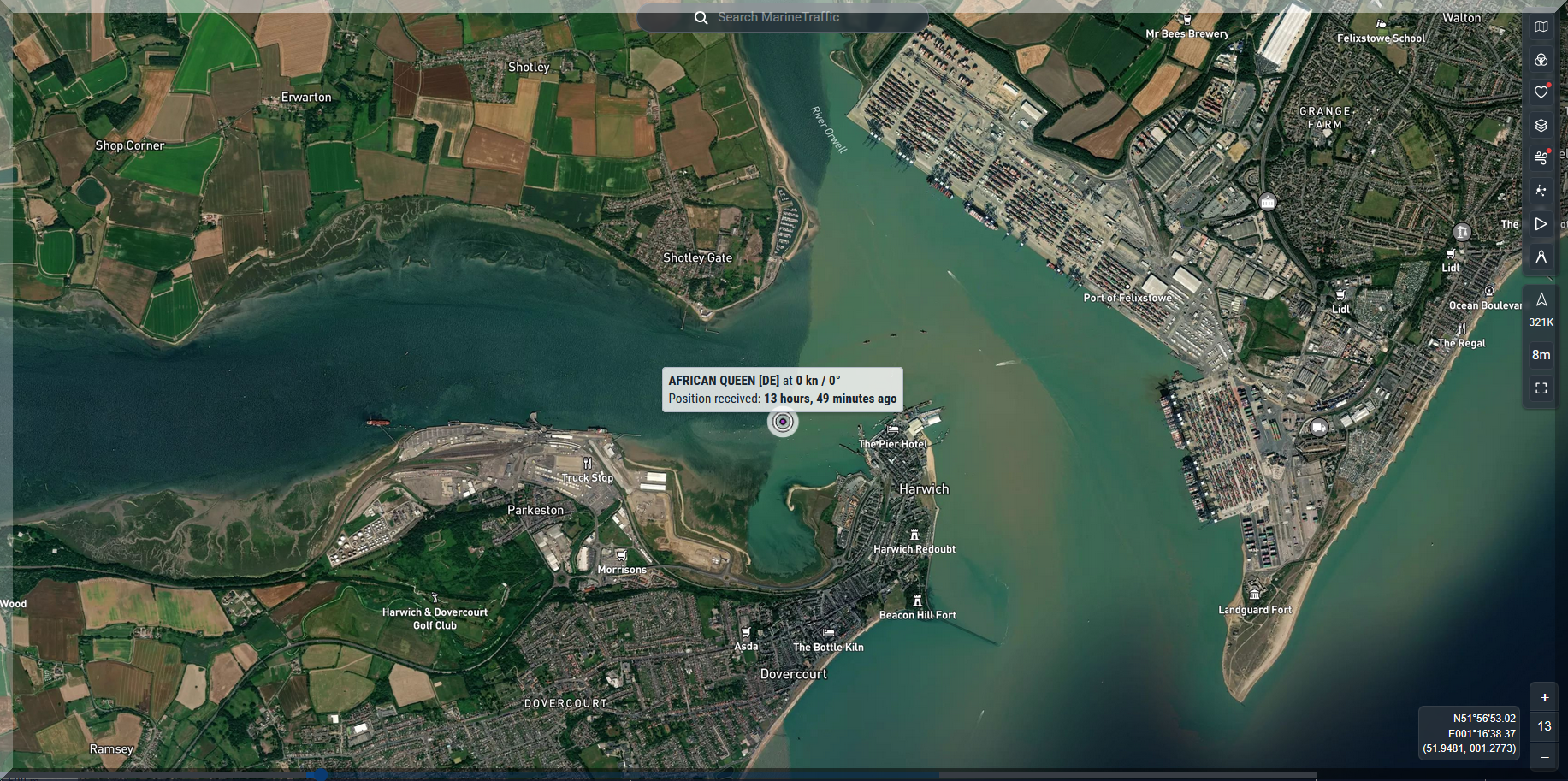
Task: Zoom out with the minus button
Action: click(1544, 757)
